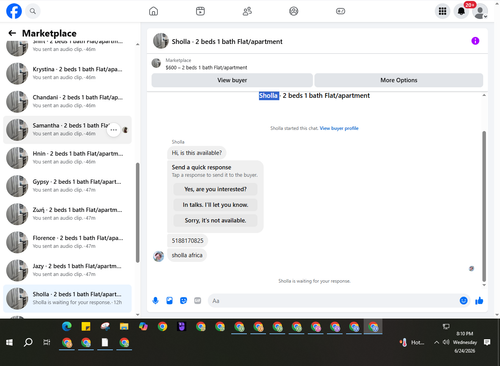Viewport: 500px width, 366px height.
Task: Open the Reels video icon in top navigation
Action: [x=200, y=11]
